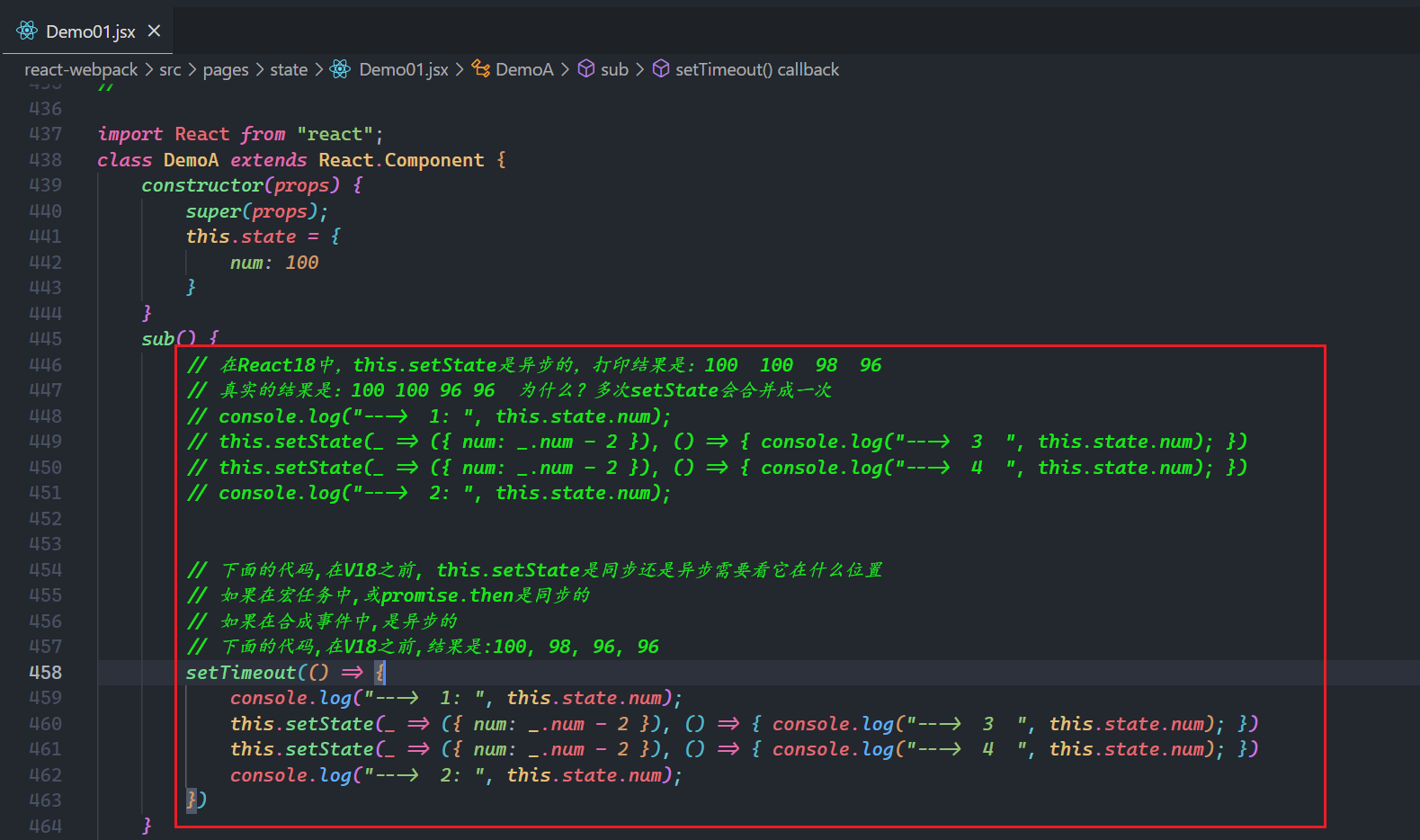Screen dimensions: 1420x840
Task: Open the Demo01.jsx breadcrumb item
Action: click(x=404, y=69)
